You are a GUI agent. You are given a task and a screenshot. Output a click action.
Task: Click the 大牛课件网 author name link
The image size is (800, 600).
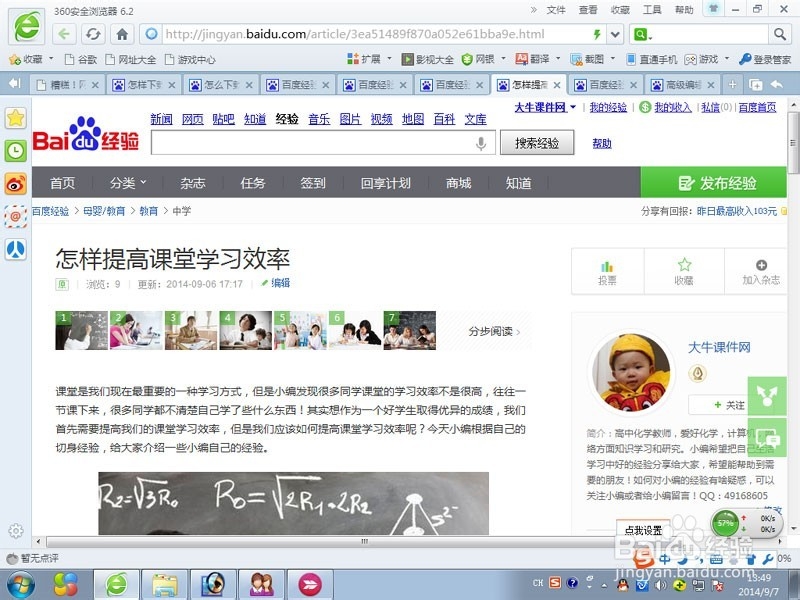719,347
